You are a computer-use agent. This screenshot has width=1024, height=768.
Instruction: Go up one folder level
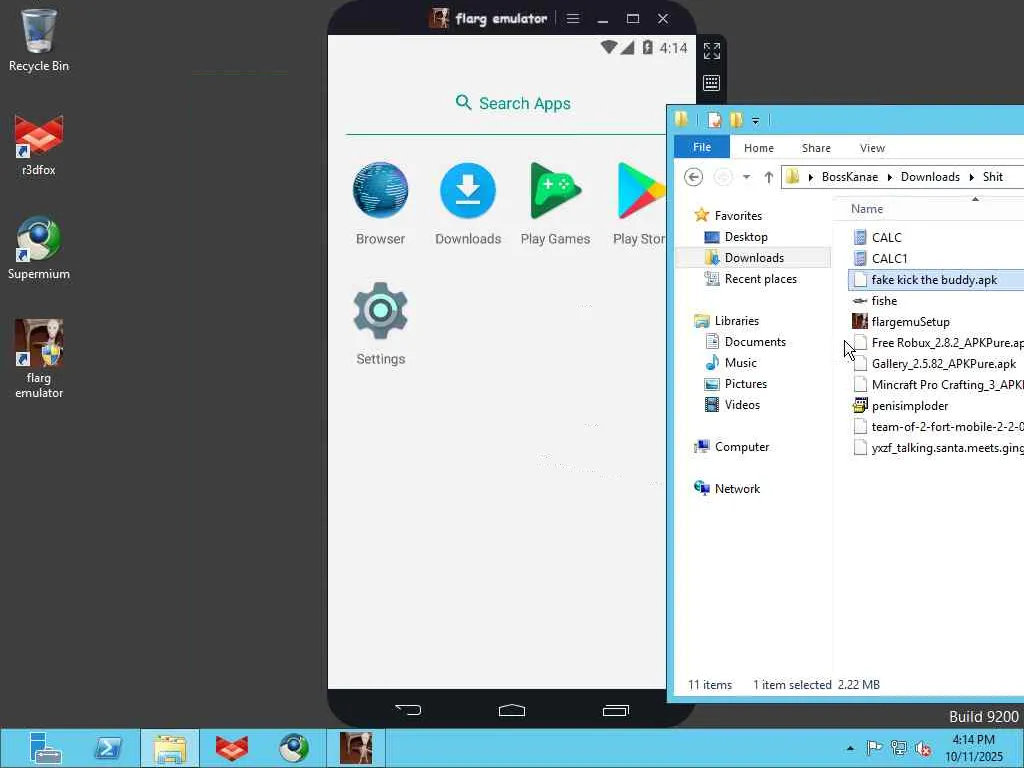(x=769, y=177)
